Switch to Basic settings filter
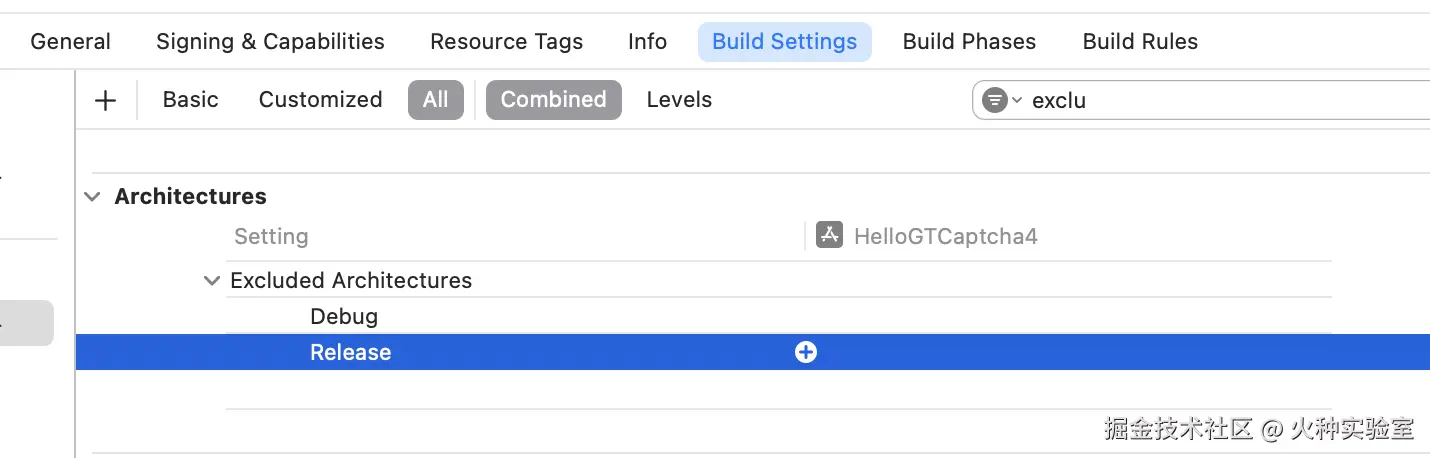Image resolution: width=1430 pixels, height=458 pixels. coord(190,100)
